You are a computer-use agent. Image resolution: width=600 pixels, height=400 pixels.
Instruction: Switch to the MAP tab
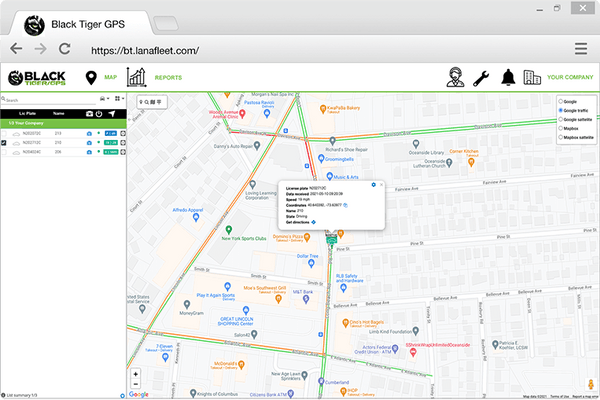[111, 77]
